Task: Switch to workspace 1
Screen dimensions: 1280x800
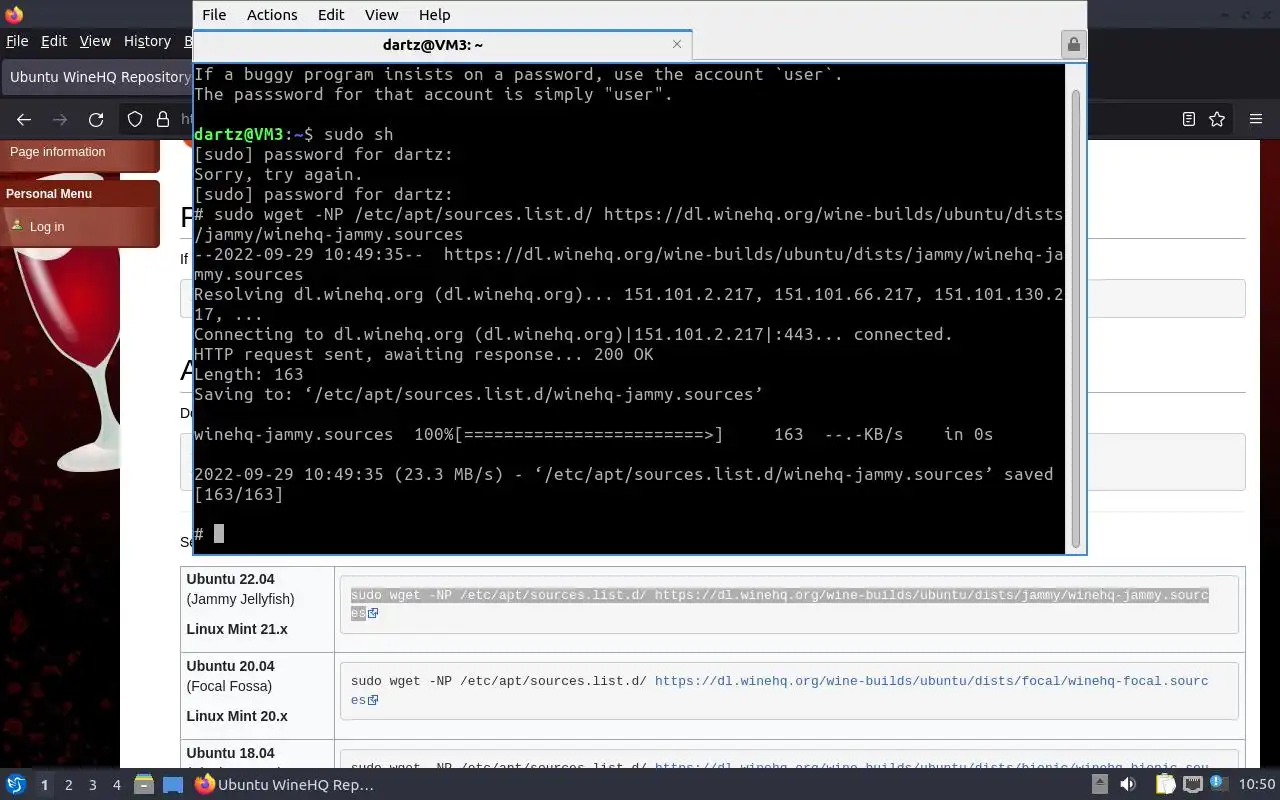Action: pos(44,785)
